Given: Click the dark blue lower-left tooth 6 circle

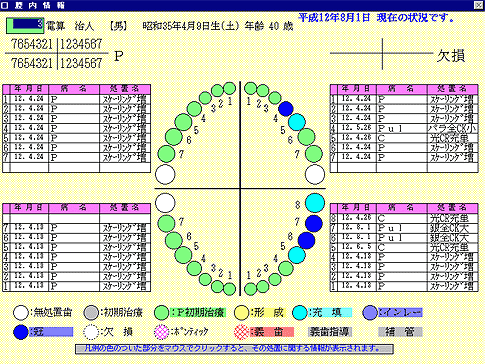Looking at the screenshot, I should [306, 240].
